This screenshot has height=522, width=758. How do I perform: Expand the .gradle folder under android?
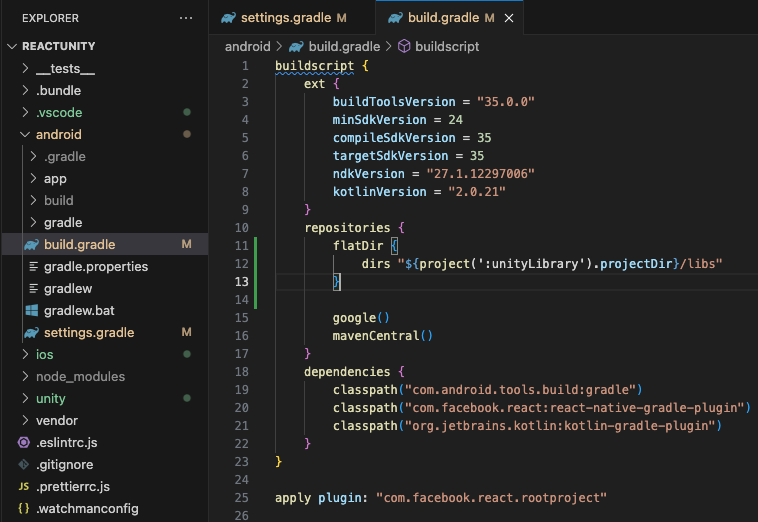pyautogui.click(x=33, y=156)
